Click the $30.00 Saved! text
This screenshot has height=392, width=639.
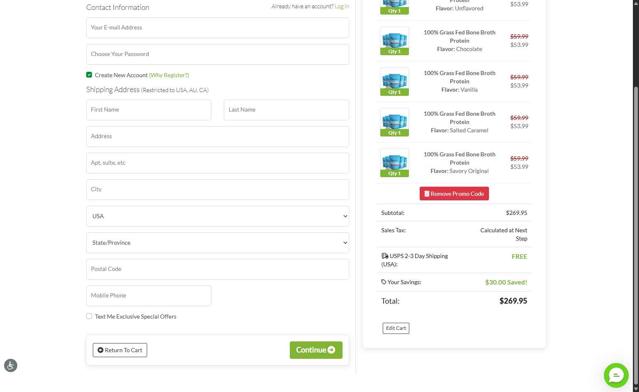coord(506,282)
